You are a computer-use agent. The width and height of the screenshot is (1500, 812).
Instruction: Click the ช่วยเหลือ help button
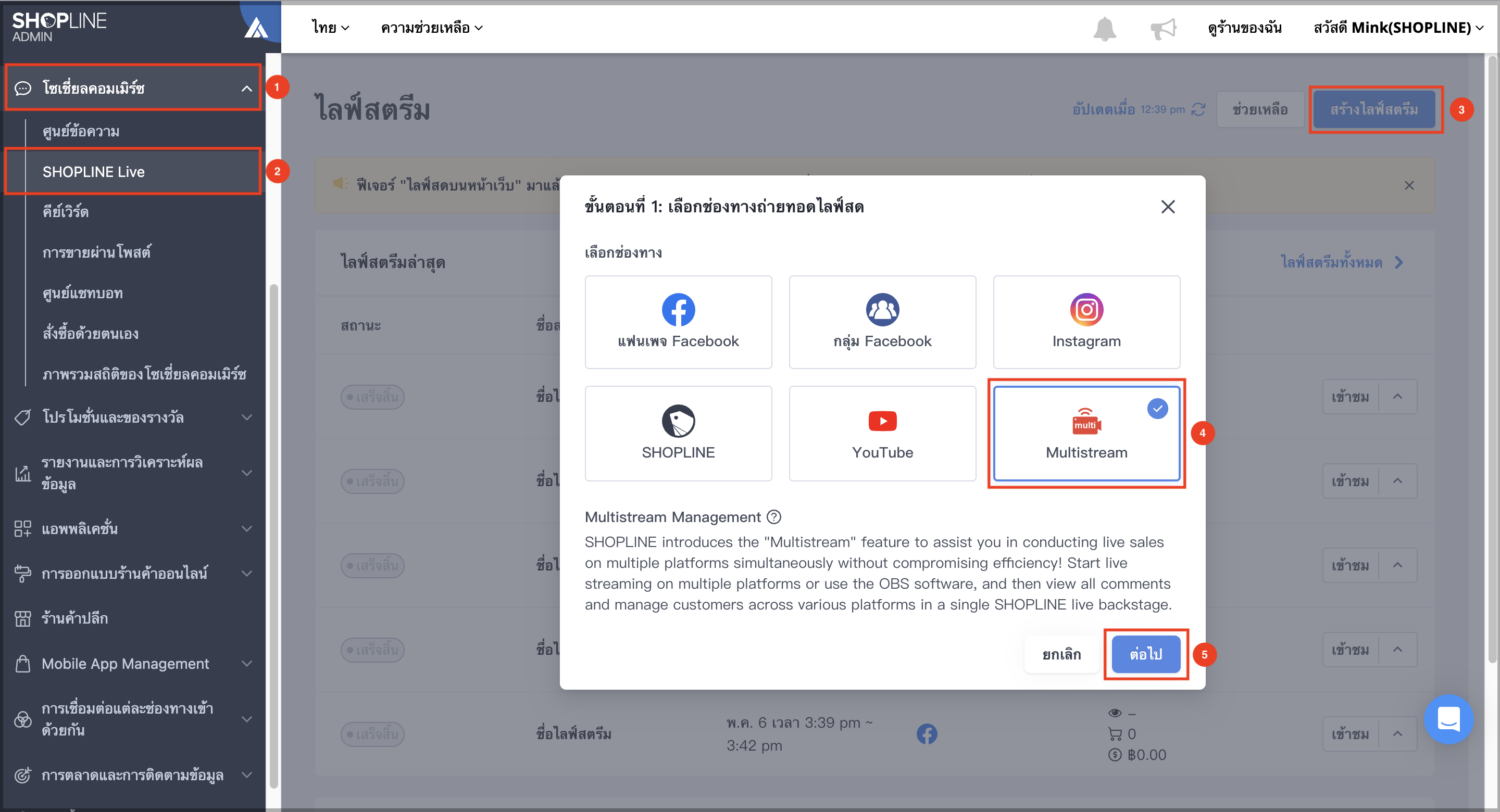click(x=1259, y=109)
